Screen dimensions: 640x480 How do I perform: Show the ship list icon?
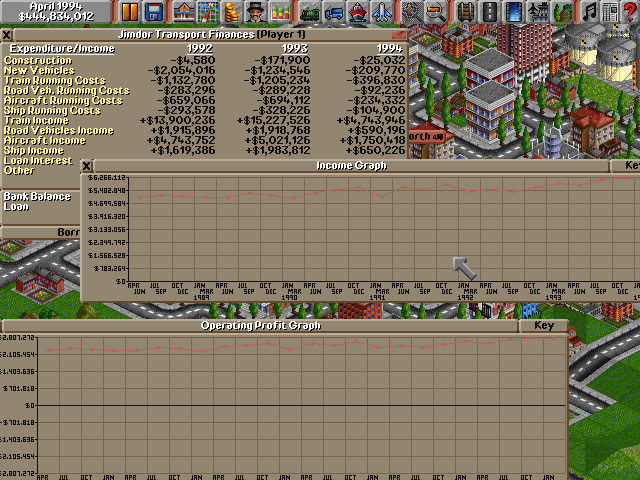point(358,12)
